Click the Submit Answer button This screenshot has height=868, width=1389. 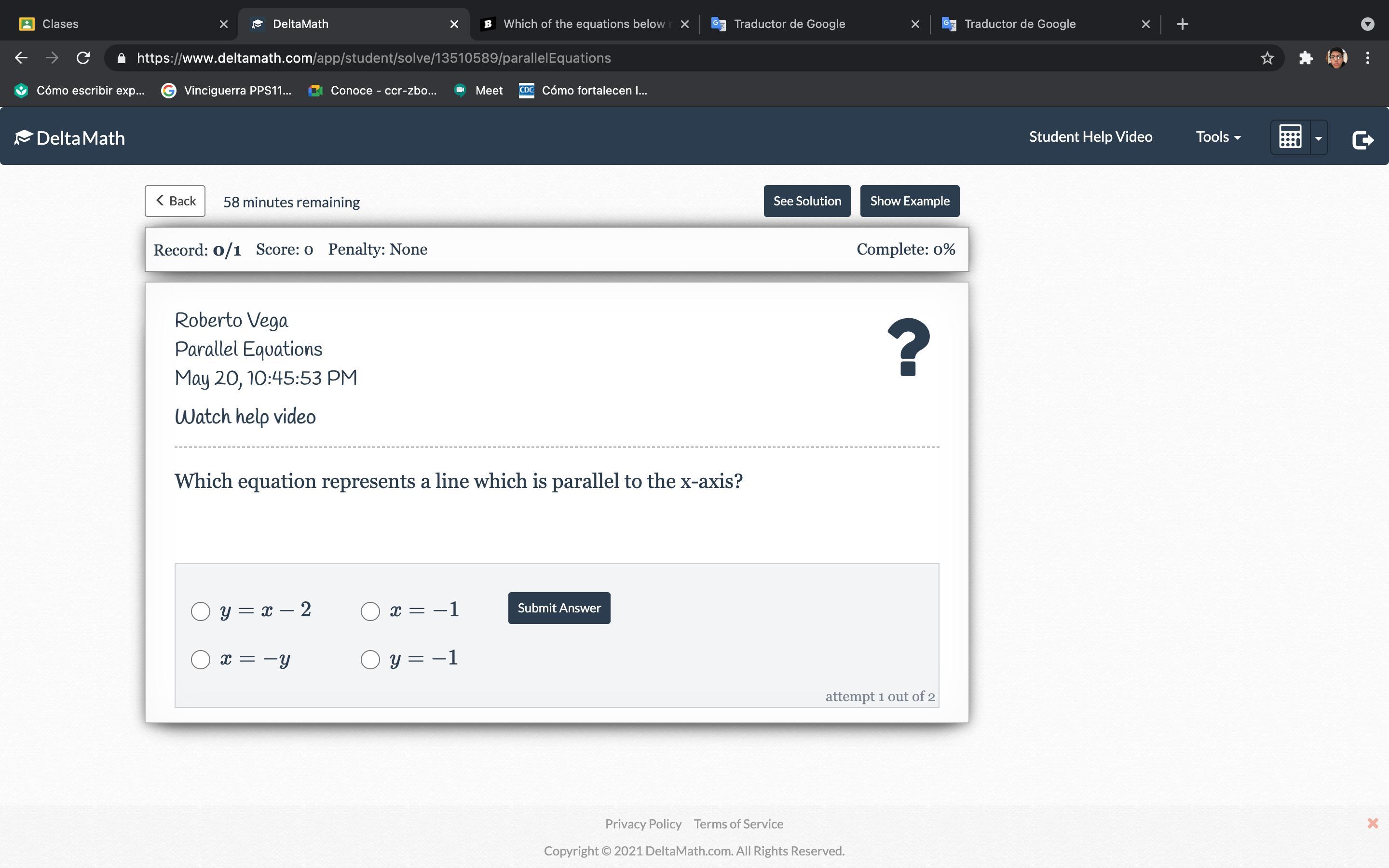coord(558,608)
